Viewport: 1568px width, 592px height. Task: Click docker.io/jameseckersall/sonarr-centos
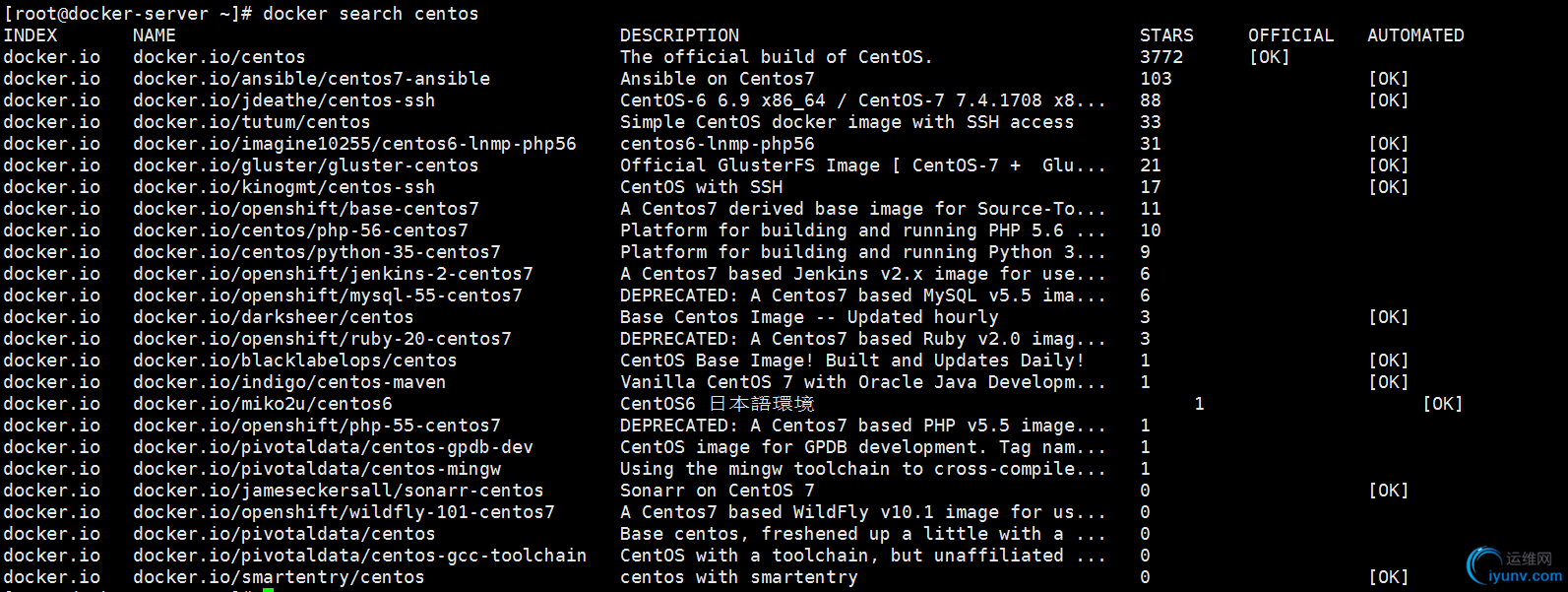coord(339,491)
